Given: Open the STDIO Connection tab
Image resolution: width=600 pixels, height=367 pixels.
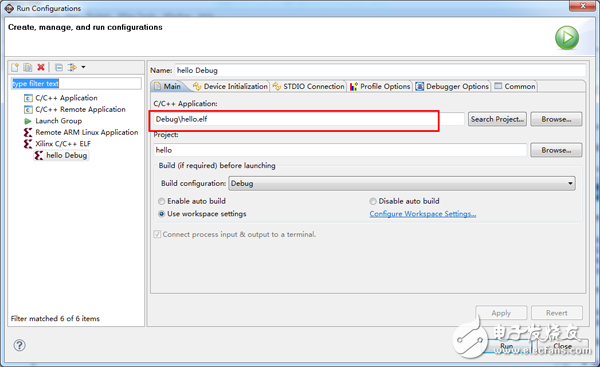Looking at the screenshot, I should 308,86.
